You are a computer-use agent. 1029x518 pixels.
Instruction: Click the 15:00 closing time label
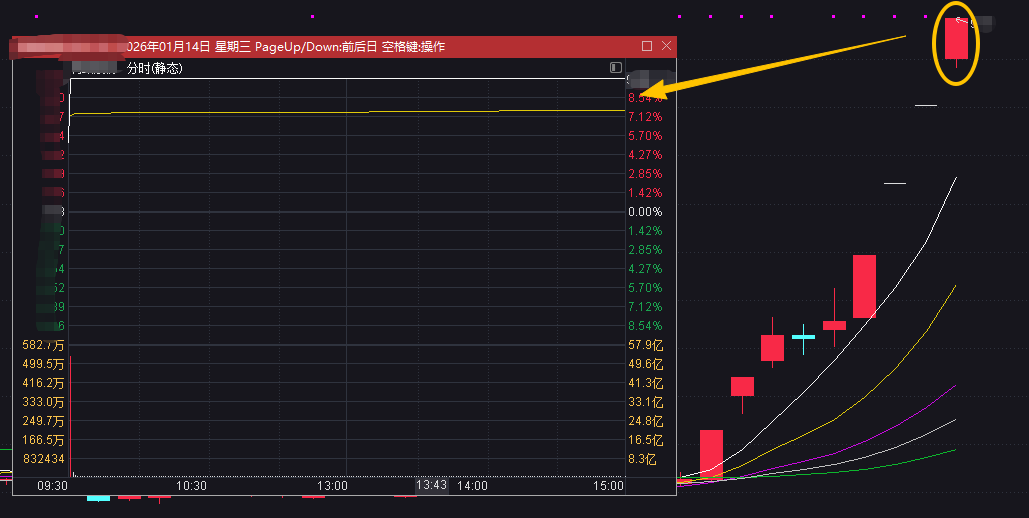coord(608,486)
